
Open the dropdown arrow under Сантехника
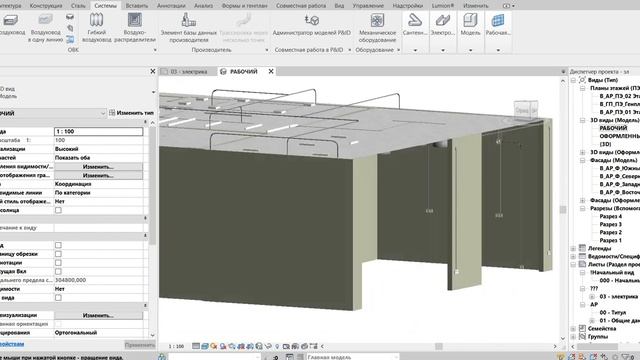click(x=415, y=50)
